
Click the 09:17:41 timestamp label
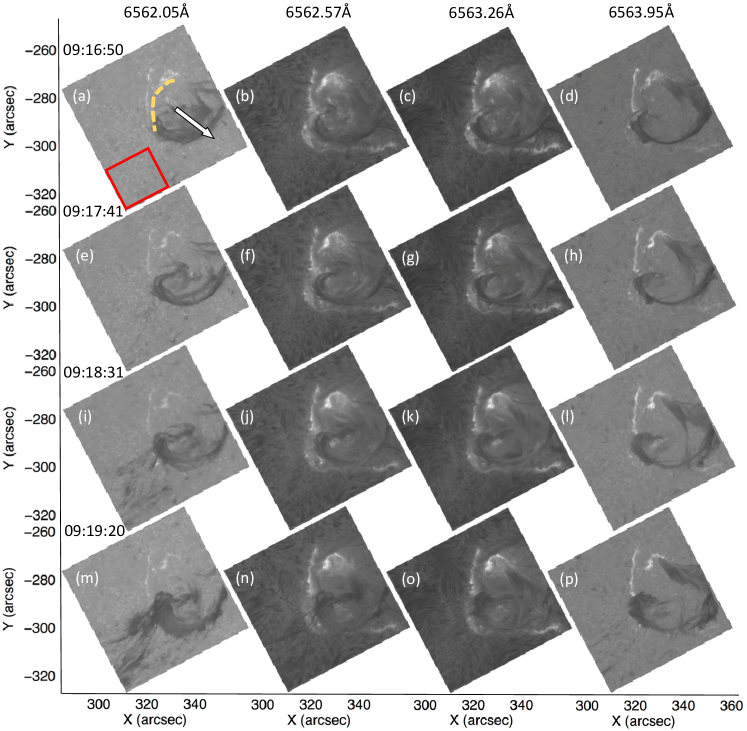click(93, 211)
